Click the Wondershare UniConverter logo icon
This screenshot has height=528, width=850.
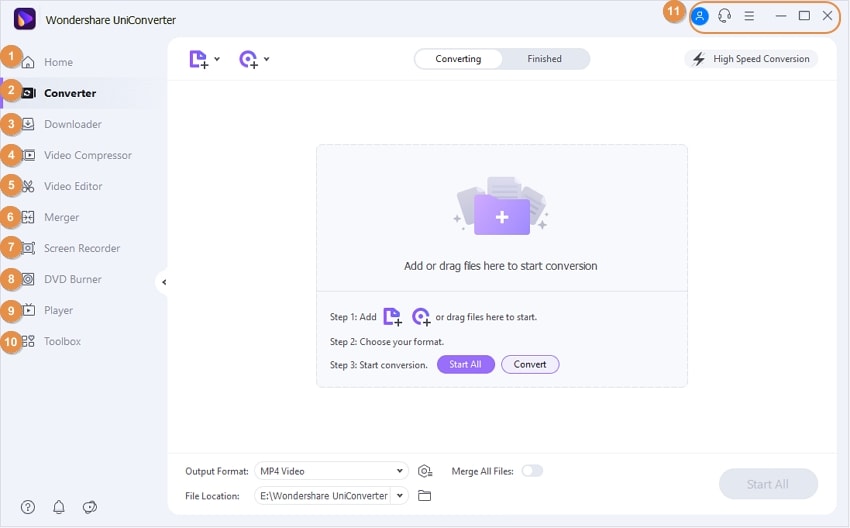click(24, 20)
